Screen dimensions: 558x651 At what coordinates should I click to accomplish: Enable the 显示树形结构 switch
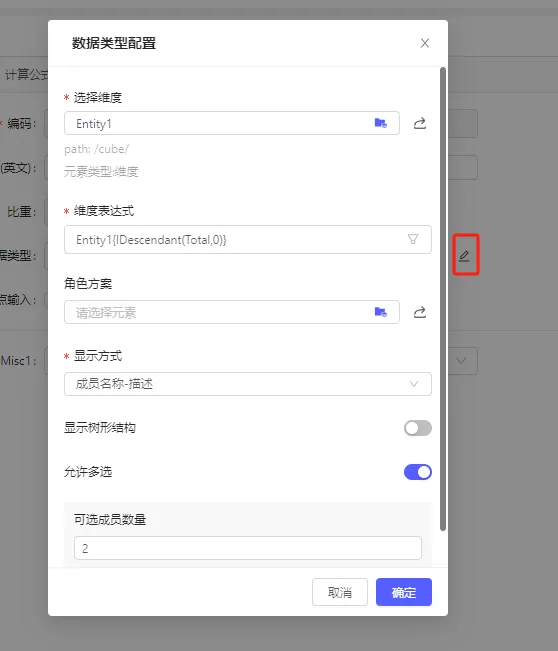pyautogui.click(x=418, y=428)
